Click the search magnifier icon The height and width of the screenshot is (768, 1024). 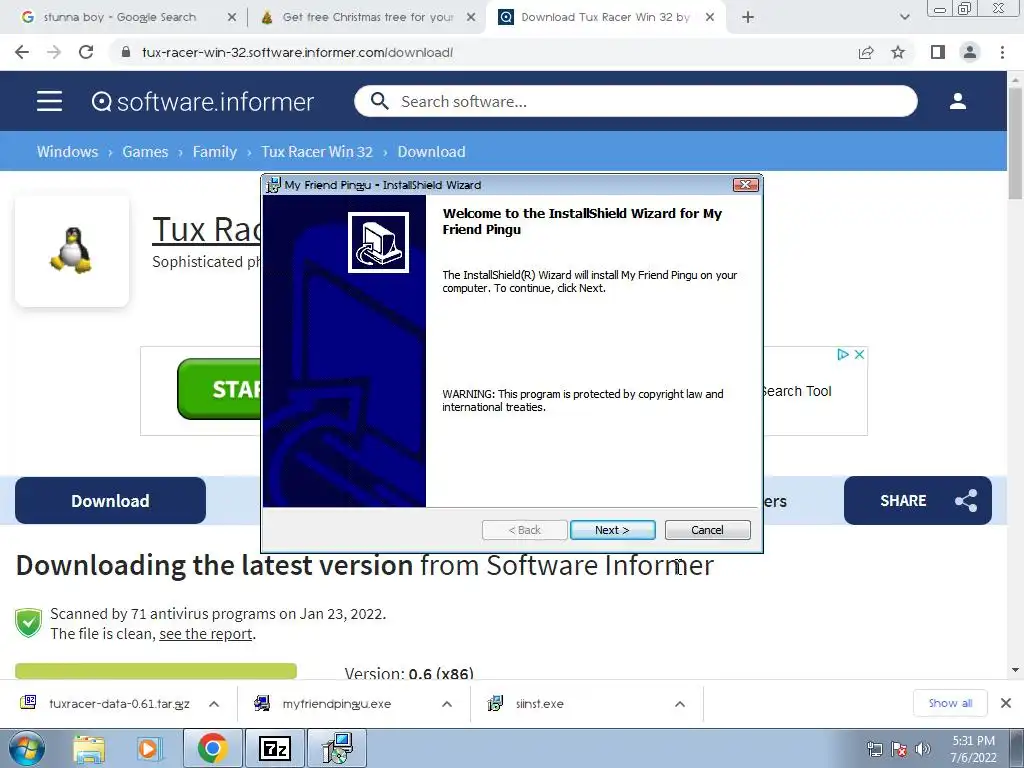pos(379,101)
